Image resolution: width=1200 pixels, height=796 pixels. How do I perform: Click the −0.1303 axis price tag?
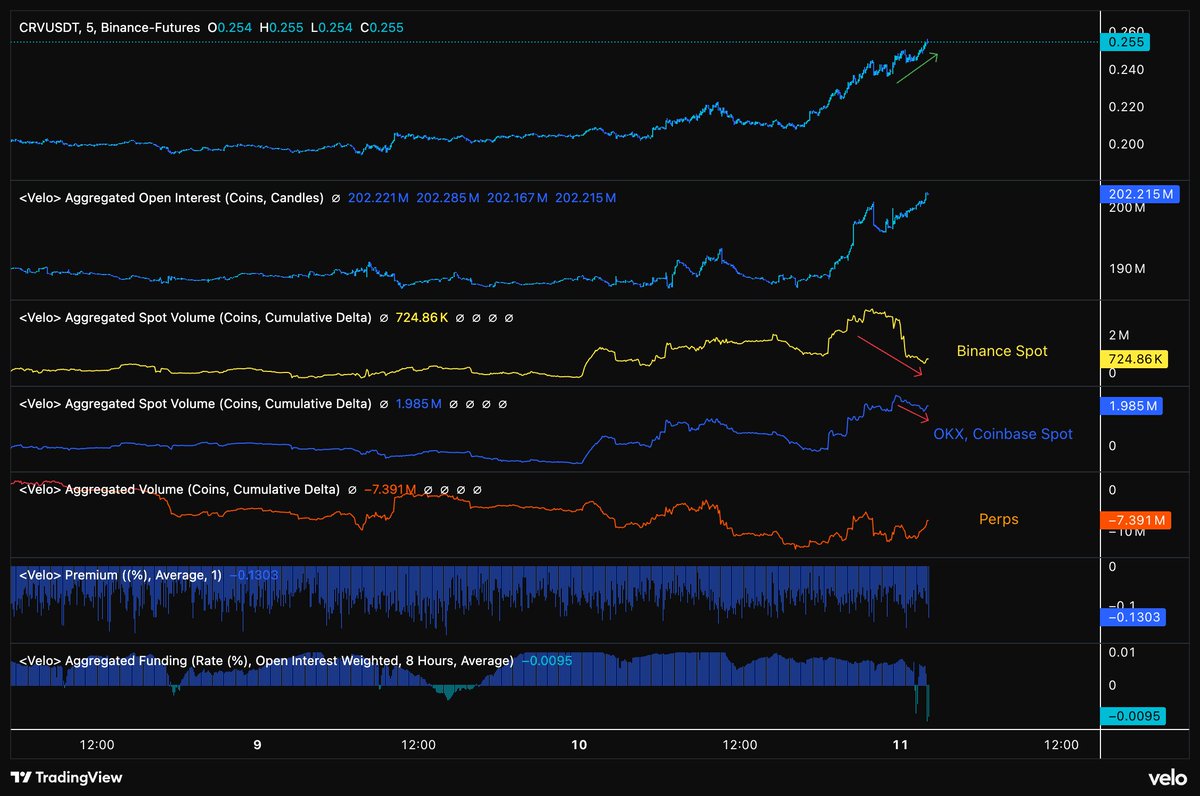(x=1131, y=618)
